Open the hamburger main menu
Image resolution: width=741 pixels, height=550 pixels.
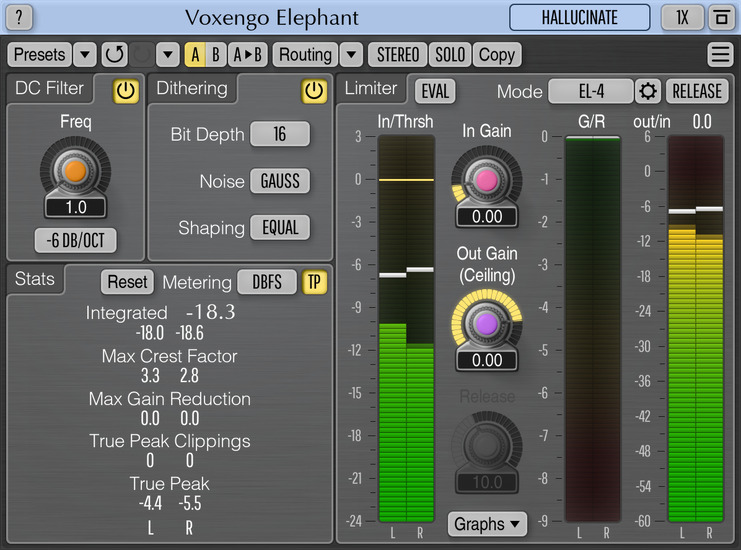point(720,55)
